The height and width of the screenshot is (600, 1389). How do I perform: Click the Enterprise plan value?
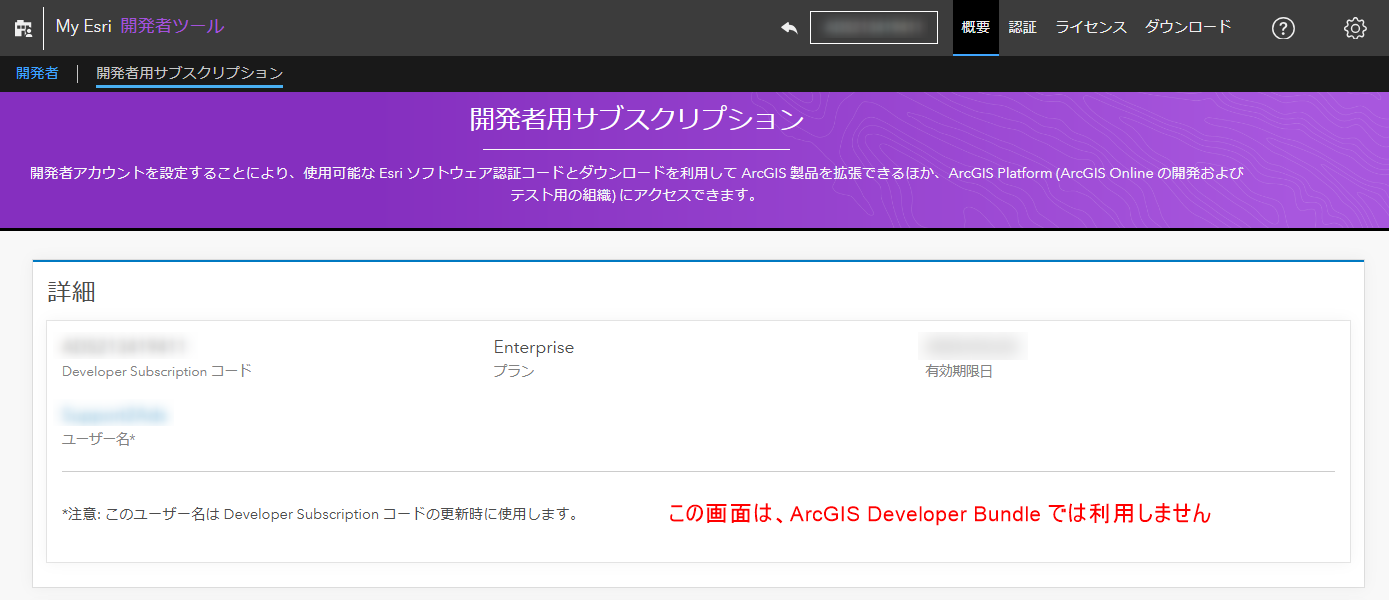coord(533,347)
